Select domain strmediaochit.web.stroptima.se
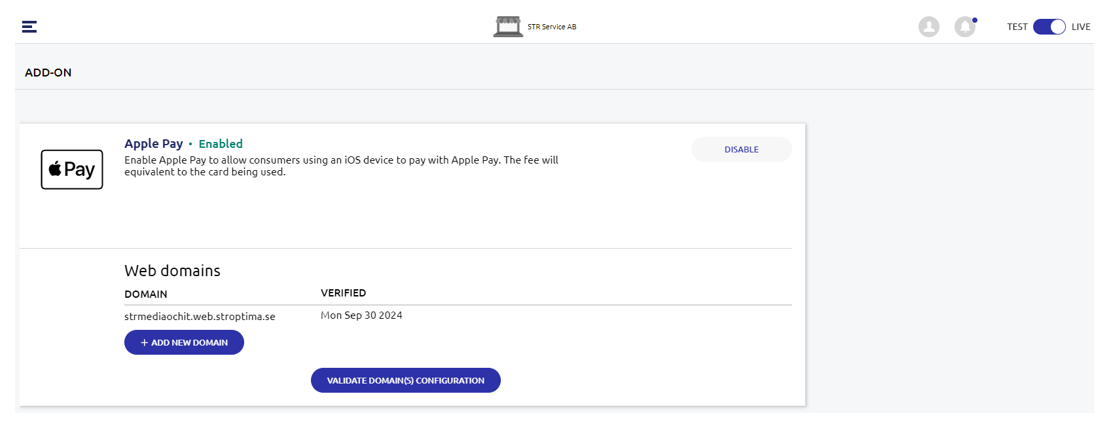Screen dimensions: 1118x429 click(200, 317)
